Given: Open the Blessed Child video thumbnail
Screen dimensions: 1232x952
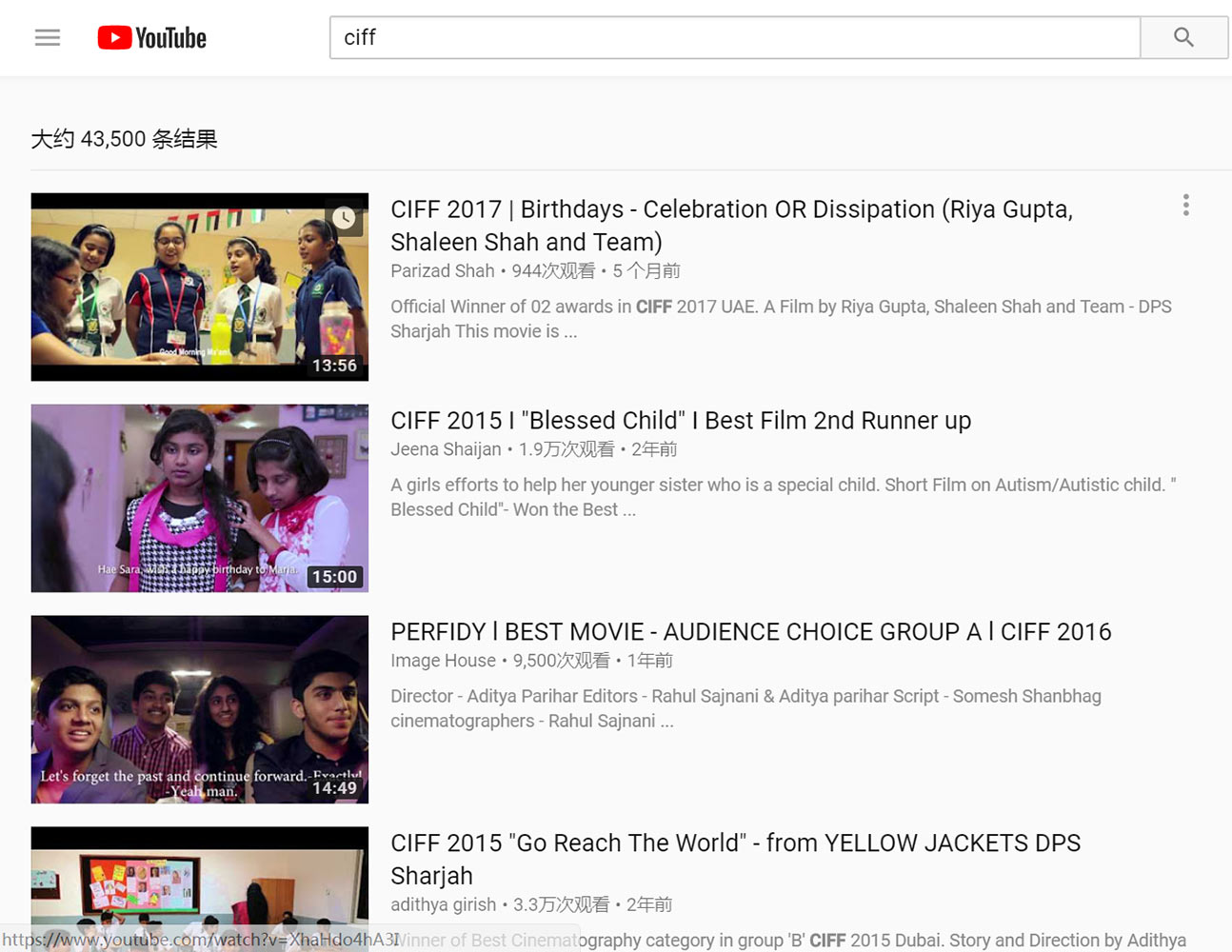Looking at the screenshot, I should point(199,498).
